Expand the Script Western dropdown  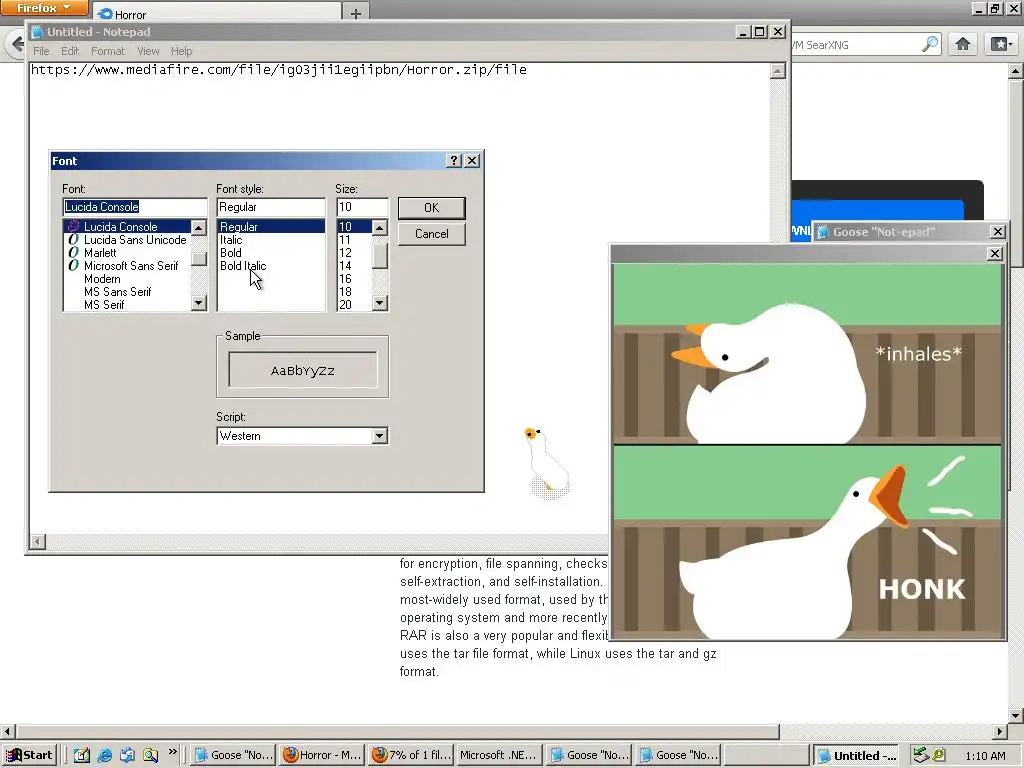(379, 436)
